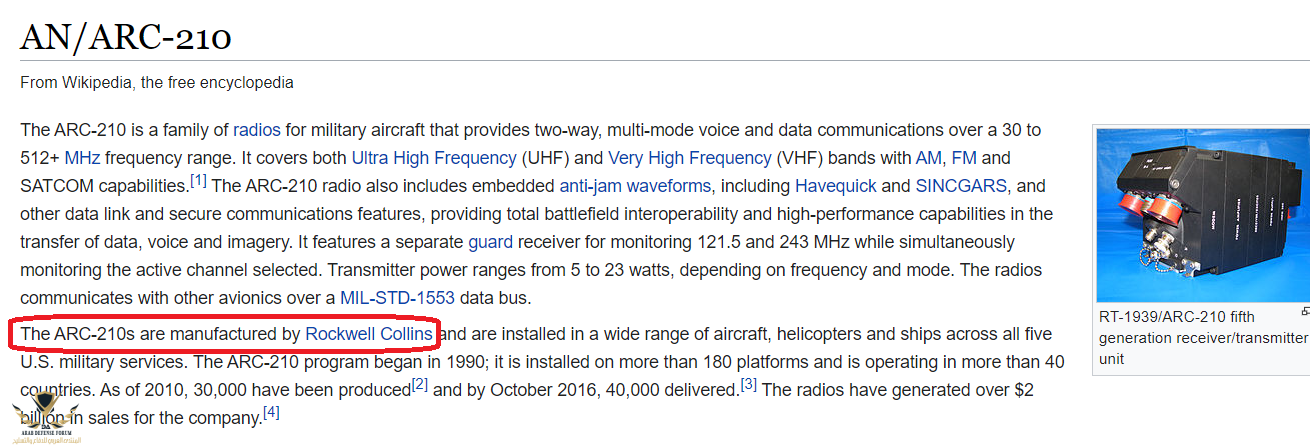Screen dimensions: 1310x446
Task: Open reference [3] after '40,000 delivered'
Action: 749,384
